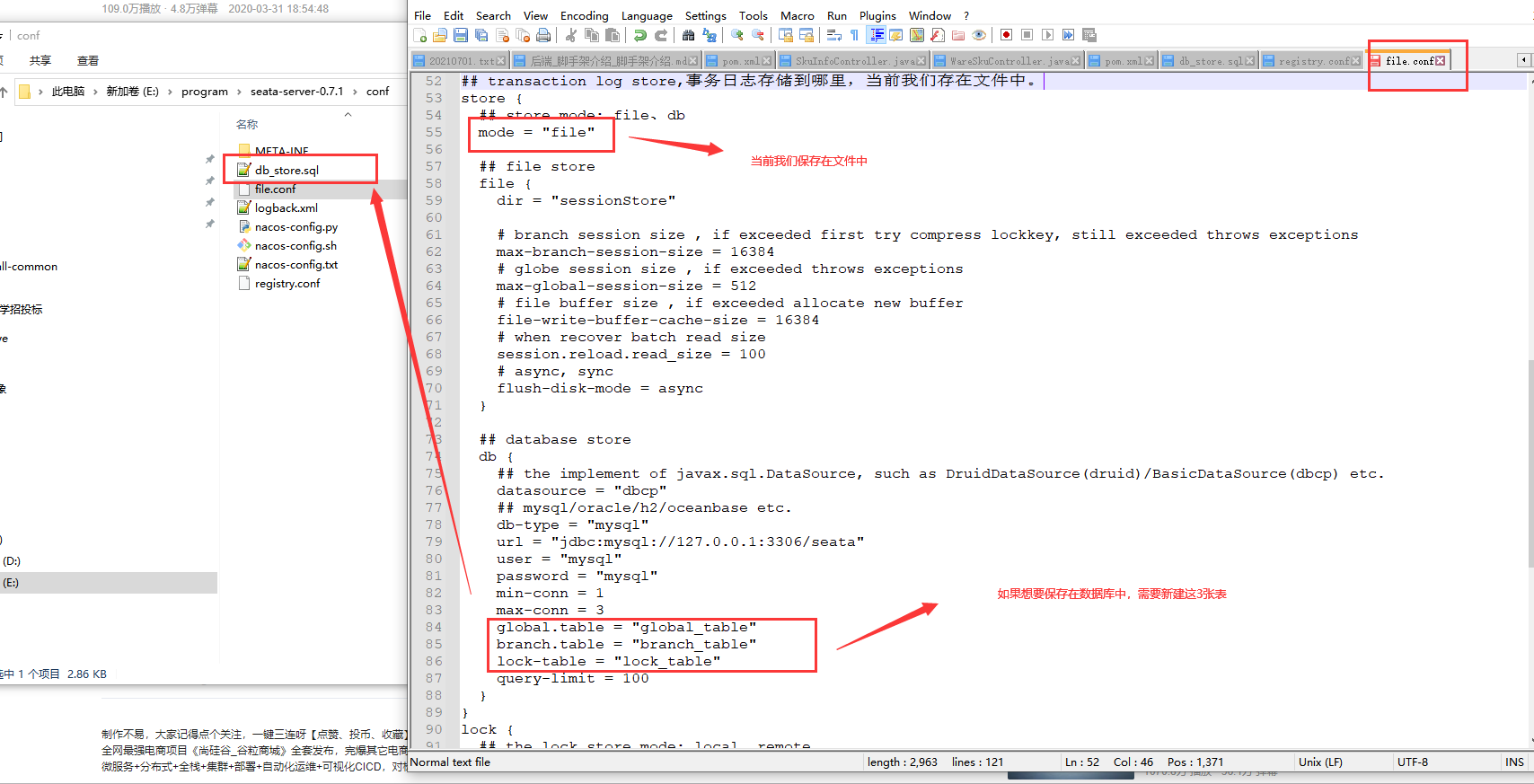Image resolution: width=1534 pixels, height=784 pixels.
Task: Click the Synchronize Horizontal Scrolling icon
Action: (x=807, y=35)
